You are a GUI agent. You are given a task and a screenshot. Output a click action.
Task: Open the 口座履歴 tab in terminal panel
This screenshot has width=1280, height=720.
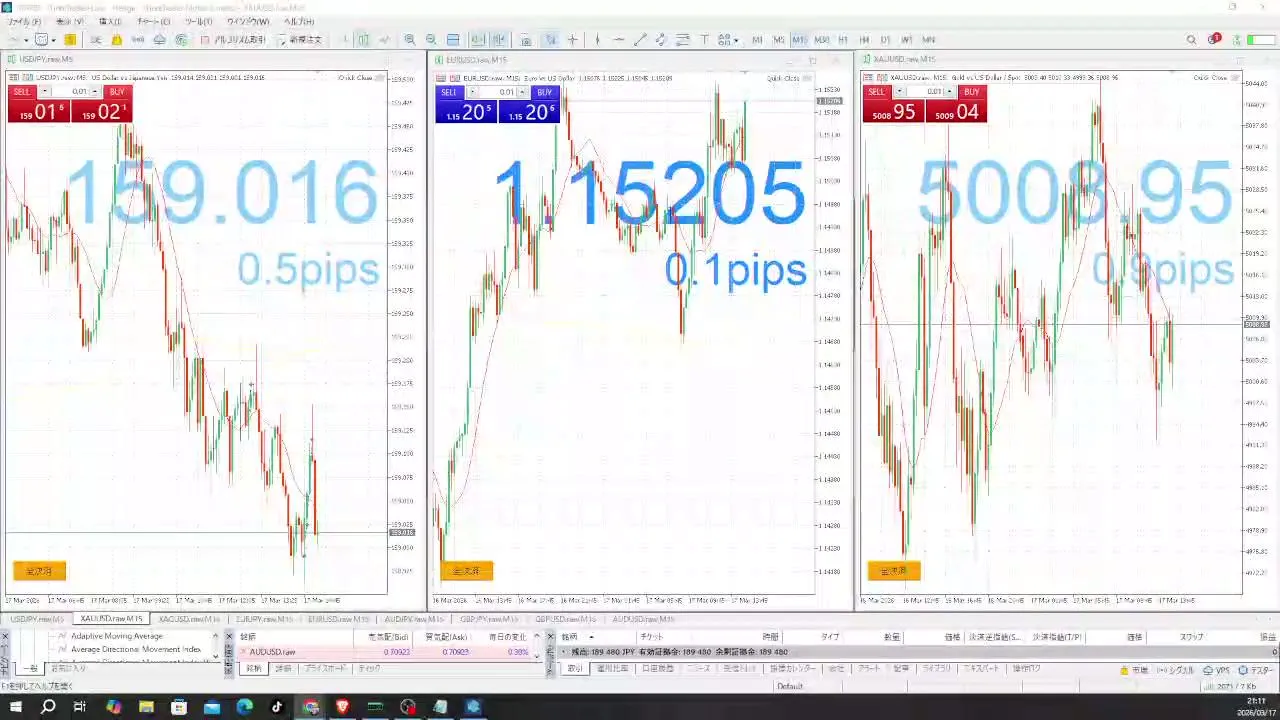(657, 668)
